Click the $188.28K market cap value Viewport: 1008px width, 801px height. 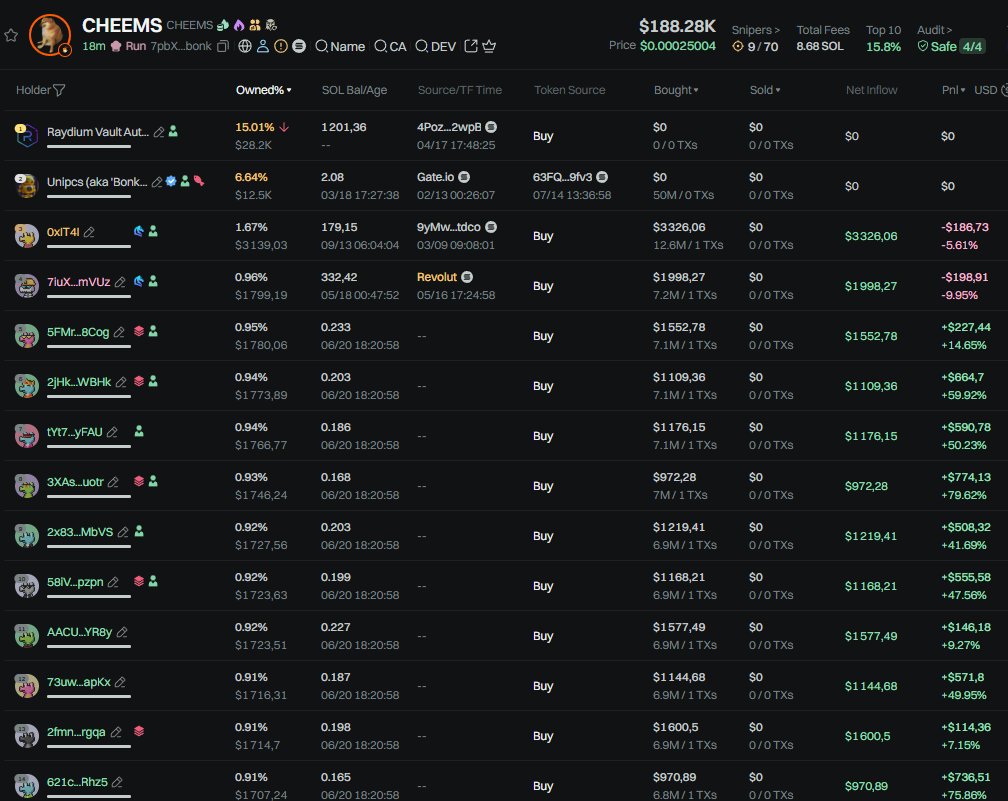[677, 26]
